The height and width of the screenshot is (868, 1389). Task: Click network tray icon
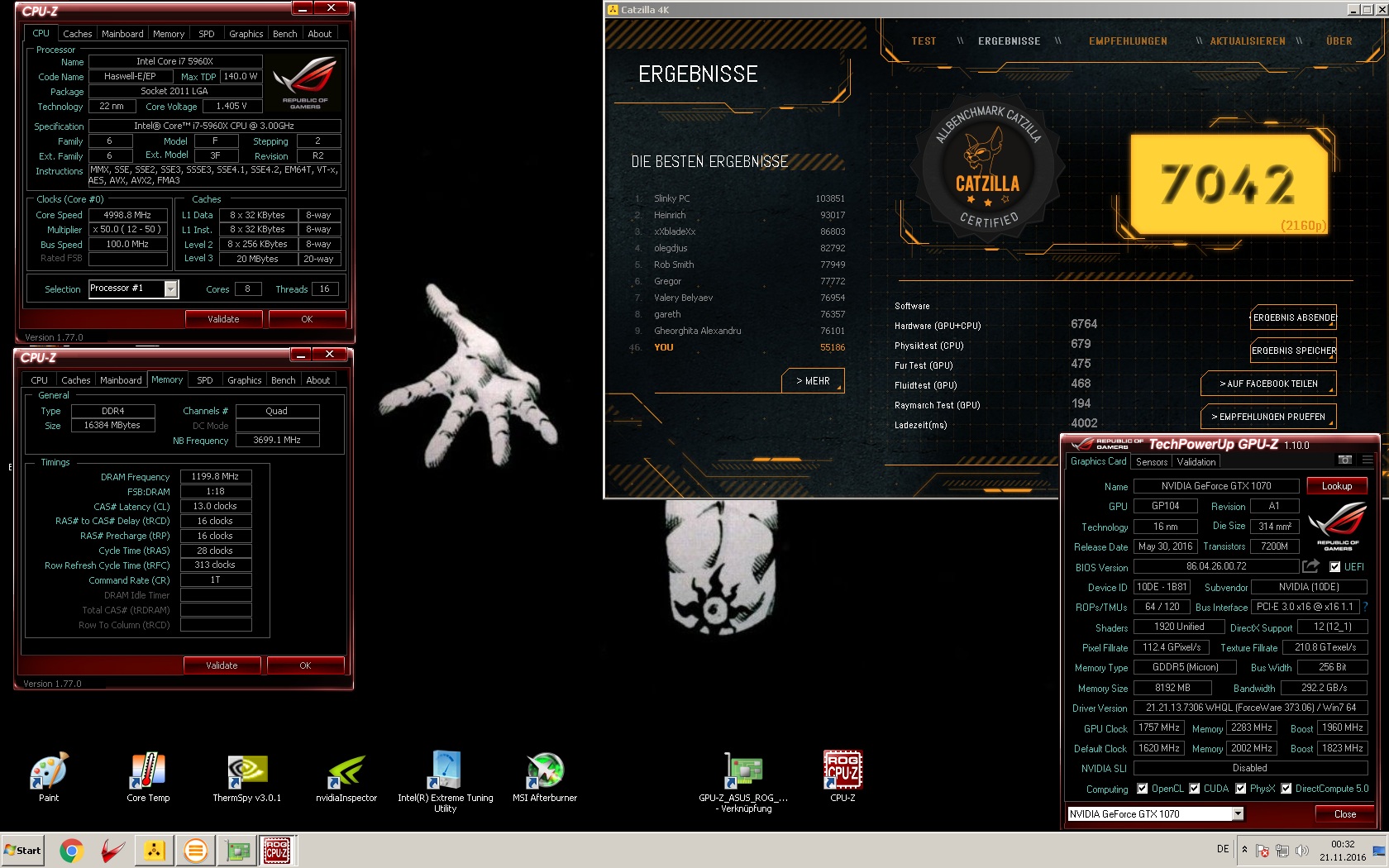click(x=1282, y=851)
